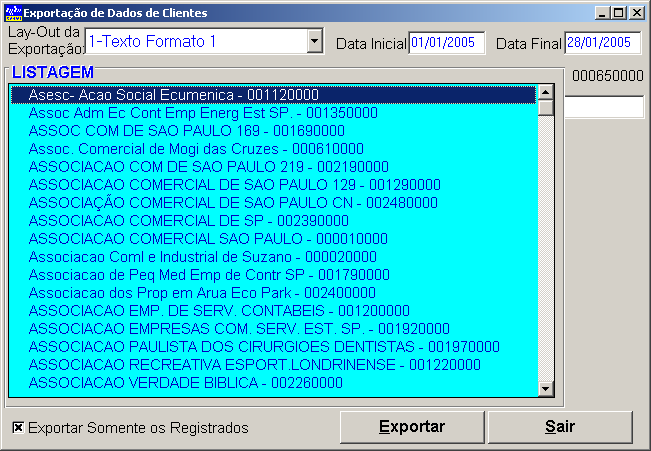Select Associacao dos Prop em Arua Eco Park
Screen dimensions: 651x451
pyautogui.click(x=273, y=293)
